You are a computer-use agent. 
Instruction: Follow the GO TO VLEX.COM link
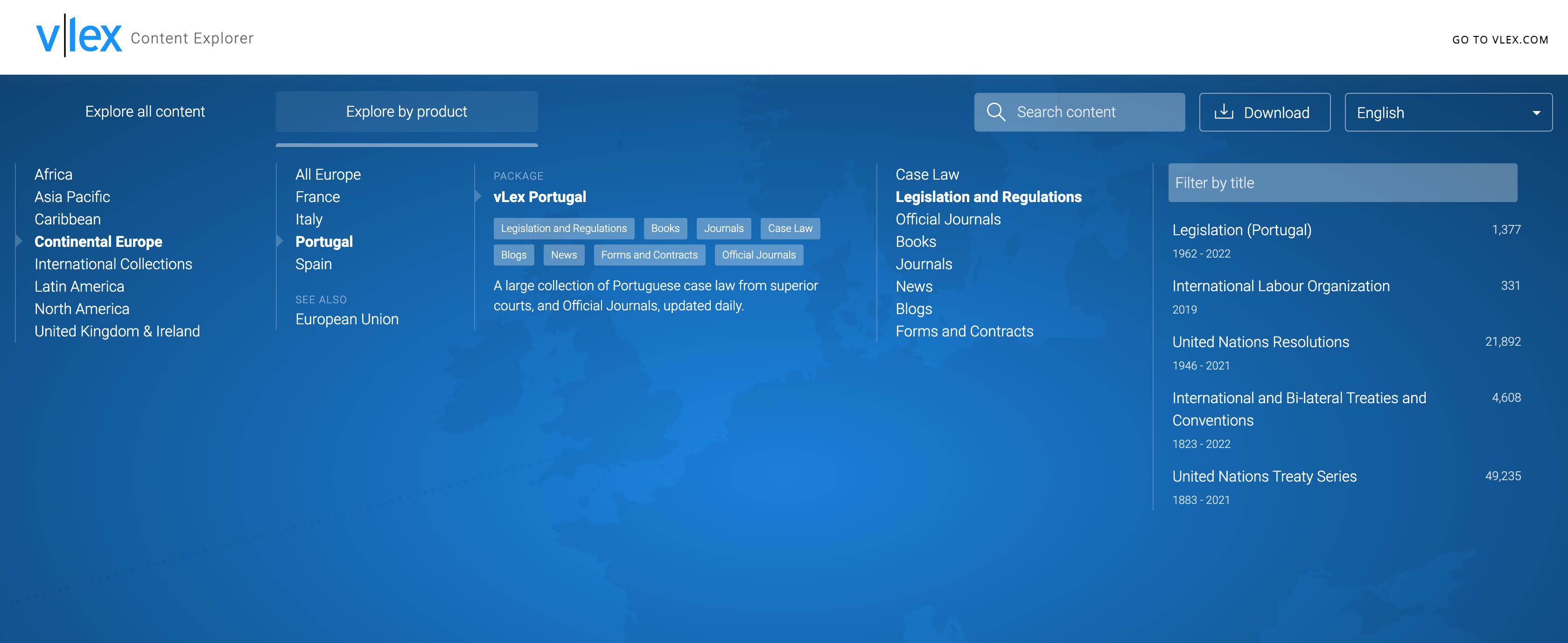(x=1500, y=40)
